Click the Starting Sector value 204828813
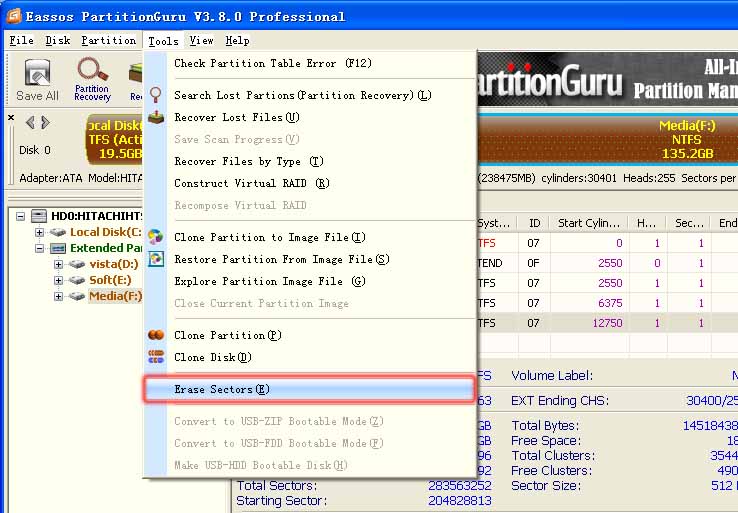 coord(460,501)
